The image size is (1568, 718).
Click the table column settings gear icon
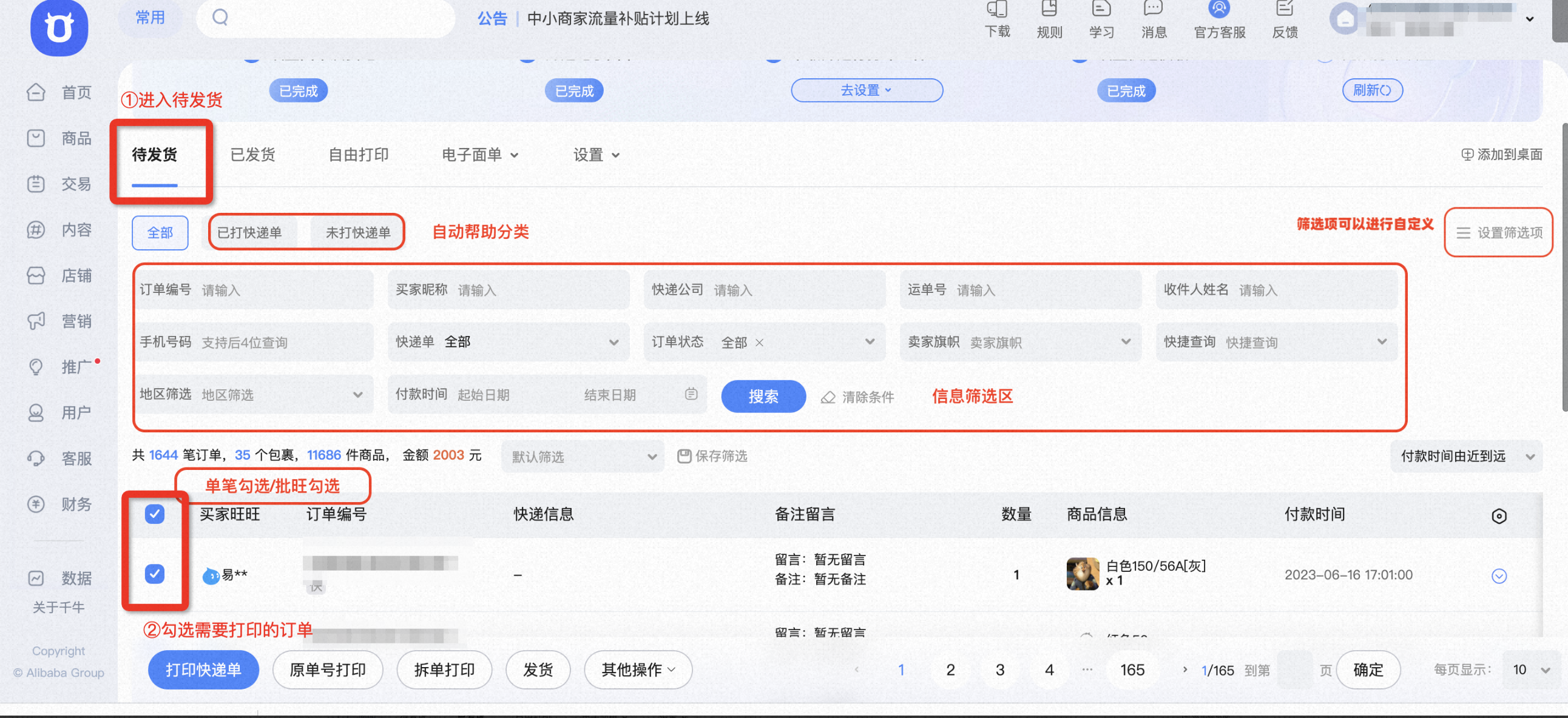point(1499,516)
